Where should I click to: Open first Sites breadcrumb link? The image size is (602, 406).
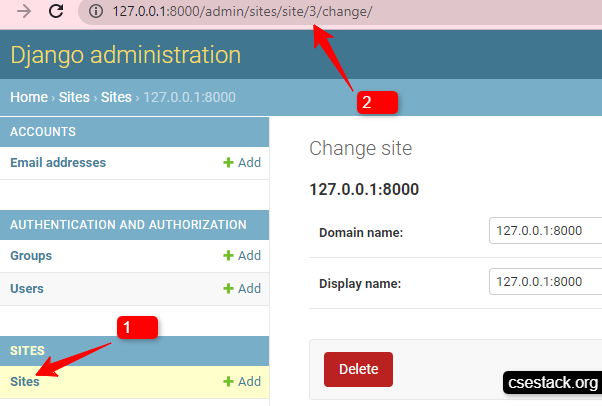[74, 97]
